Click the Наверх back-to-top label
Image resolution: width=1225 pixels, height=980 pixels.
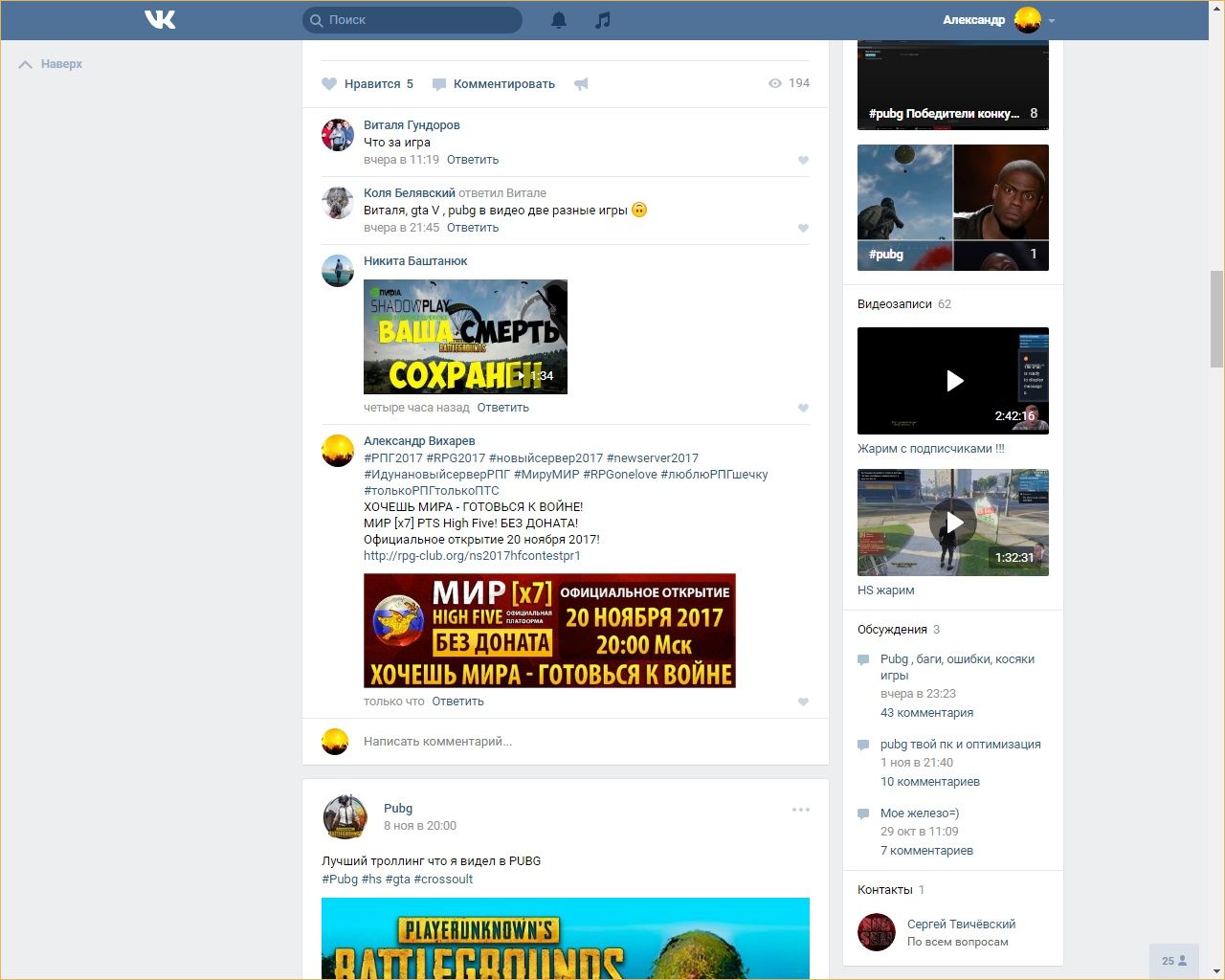pos(61,64)
